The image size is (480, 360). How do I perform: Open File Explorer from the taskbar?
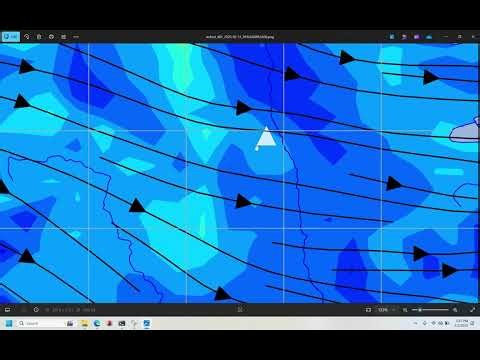pyautogui.click(x=84, y=323)
